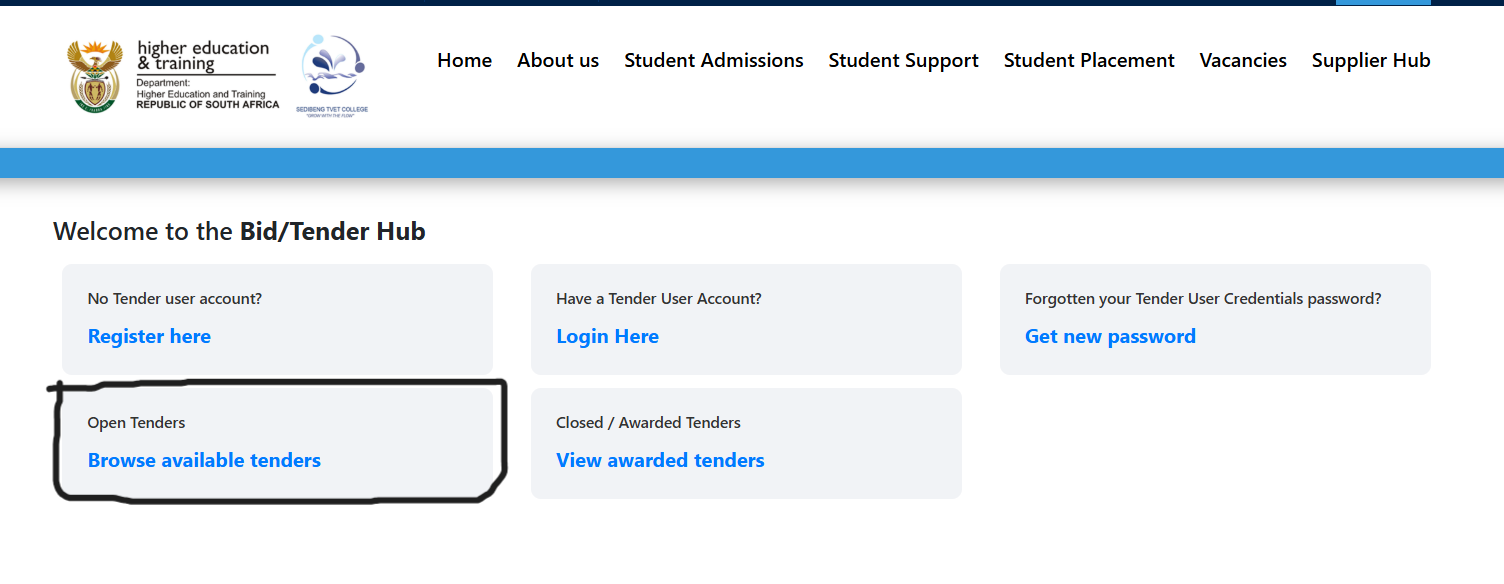Click the 'Closed / Awarded Tenders' card label
This screenshot has width=1504, height=584.
tap(648, 423)
